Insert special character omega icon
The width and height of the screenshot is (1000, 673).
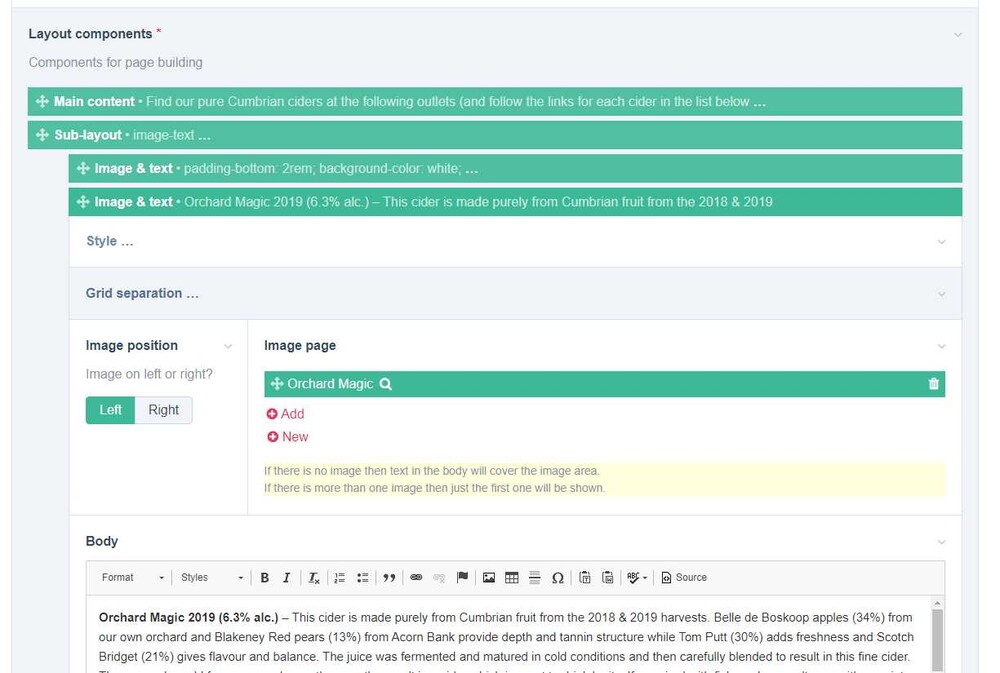pos(558,578)
